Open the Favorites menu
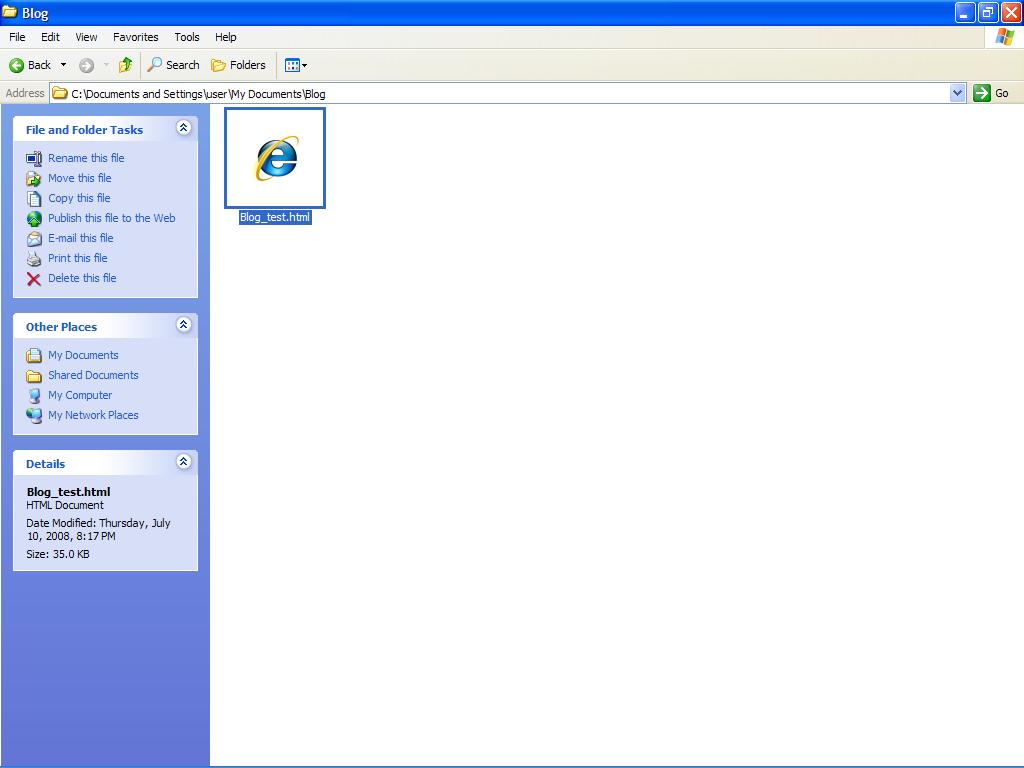 pyautogui.click(x=135, y=37)
